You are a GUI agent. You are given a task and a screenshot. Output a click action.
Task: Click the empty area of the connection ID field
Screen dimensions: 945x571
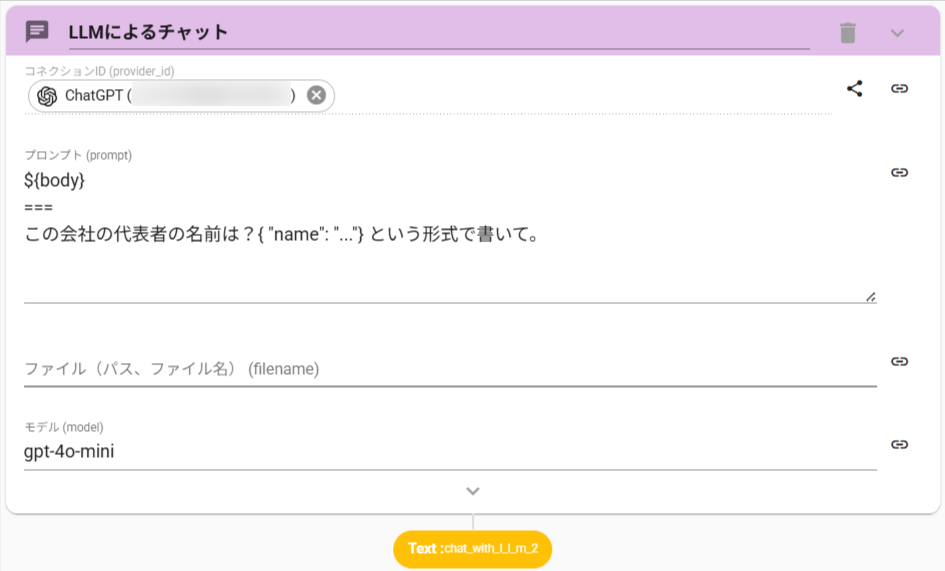coord(580,96)
